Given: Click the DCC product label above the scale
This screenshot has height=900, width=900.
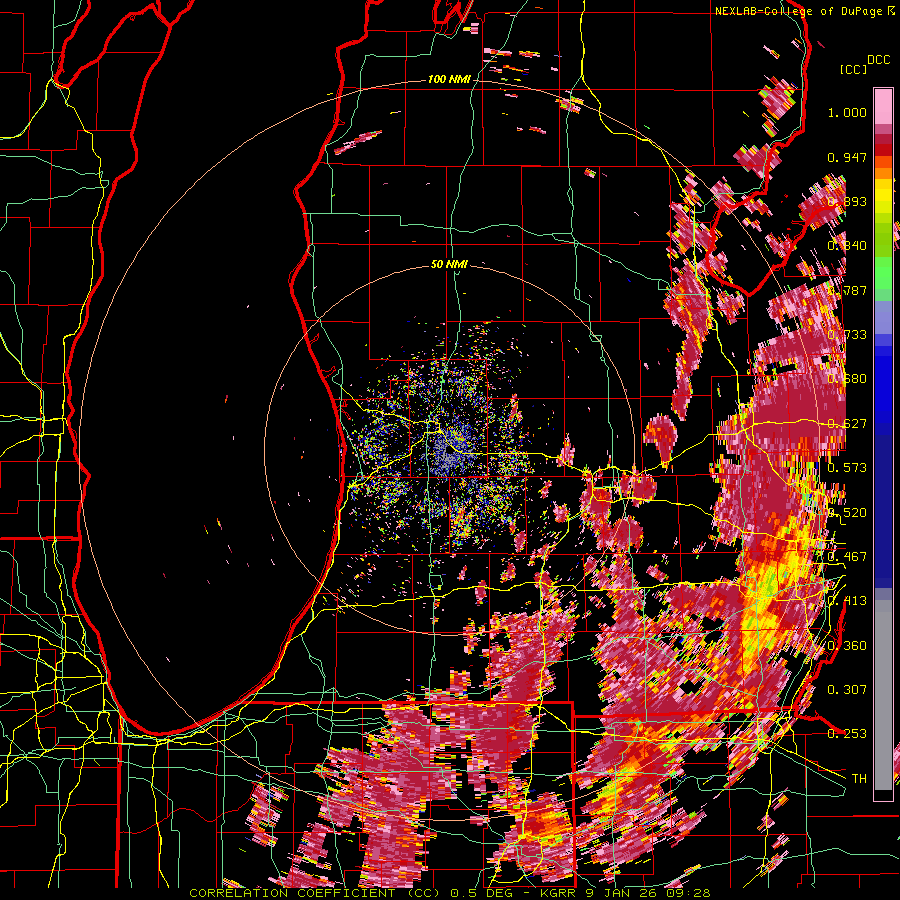Looking at the screenshot, I should (878, 60).
